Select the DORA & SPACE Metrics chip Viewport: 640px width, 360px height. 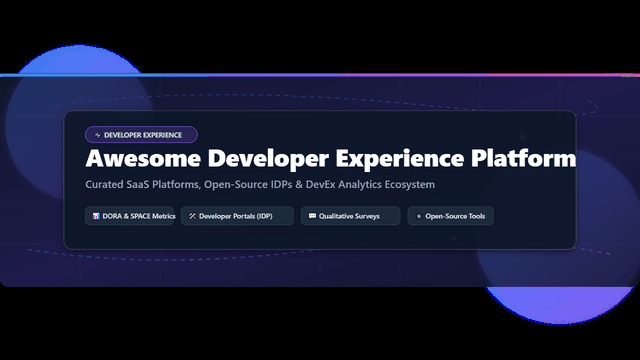[129, 216]
